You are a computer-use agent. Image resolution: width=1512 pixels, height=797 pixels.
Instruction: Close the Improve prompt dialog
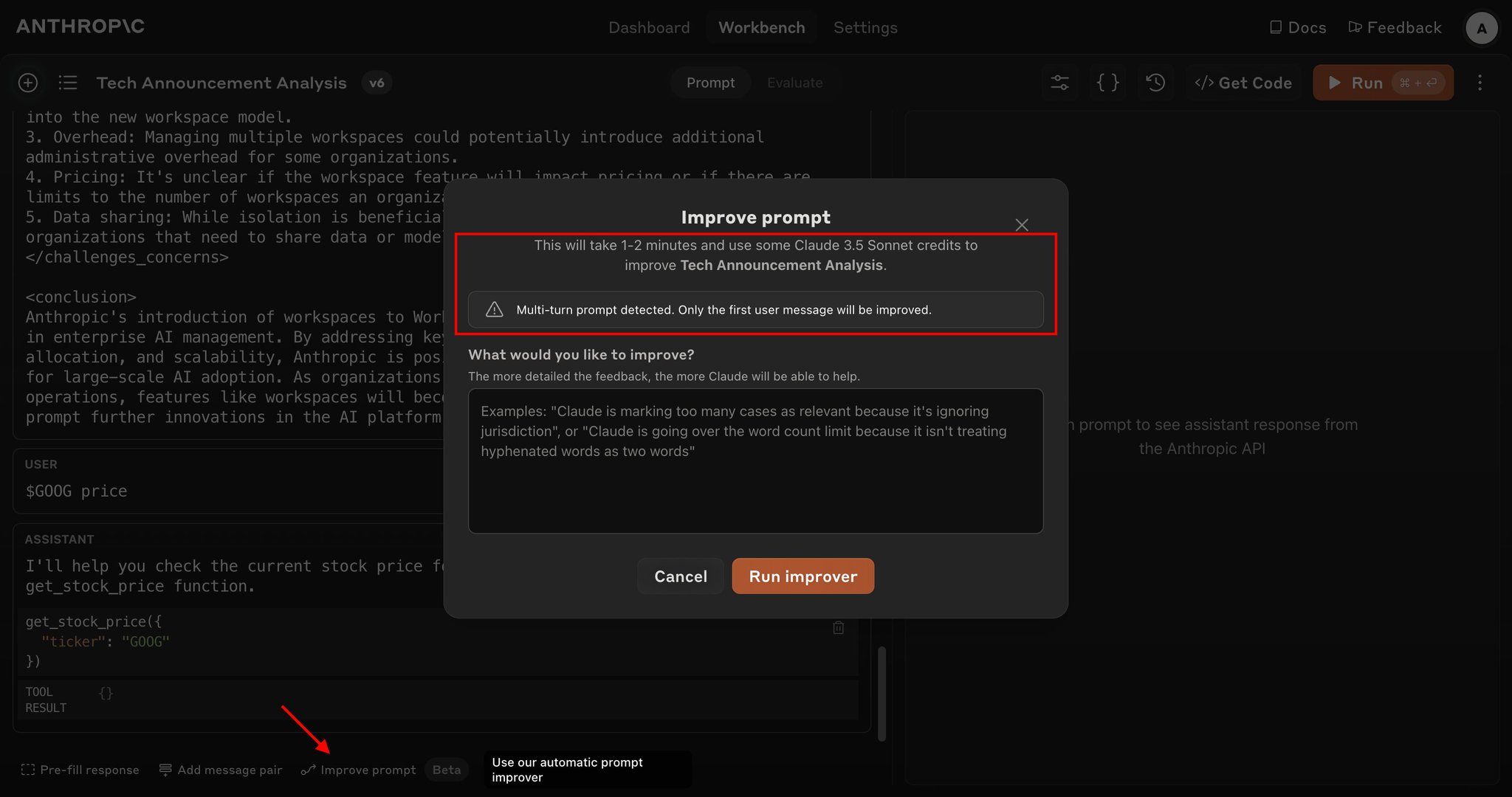tap(1022, 225)
